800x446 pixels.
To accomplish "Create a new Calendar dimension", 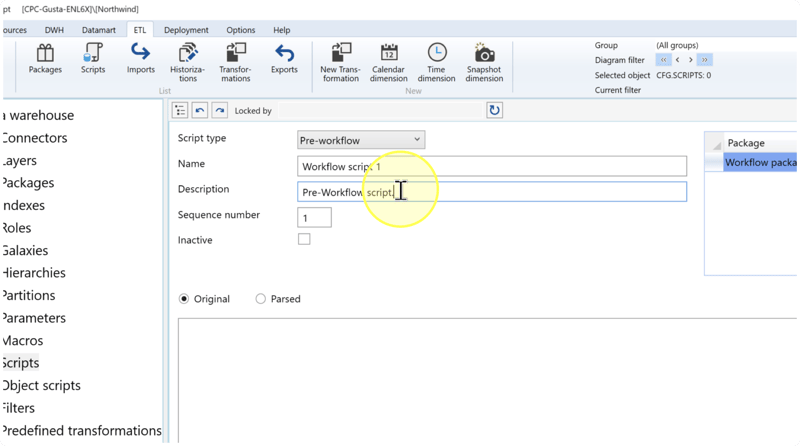I will point(389,63).
